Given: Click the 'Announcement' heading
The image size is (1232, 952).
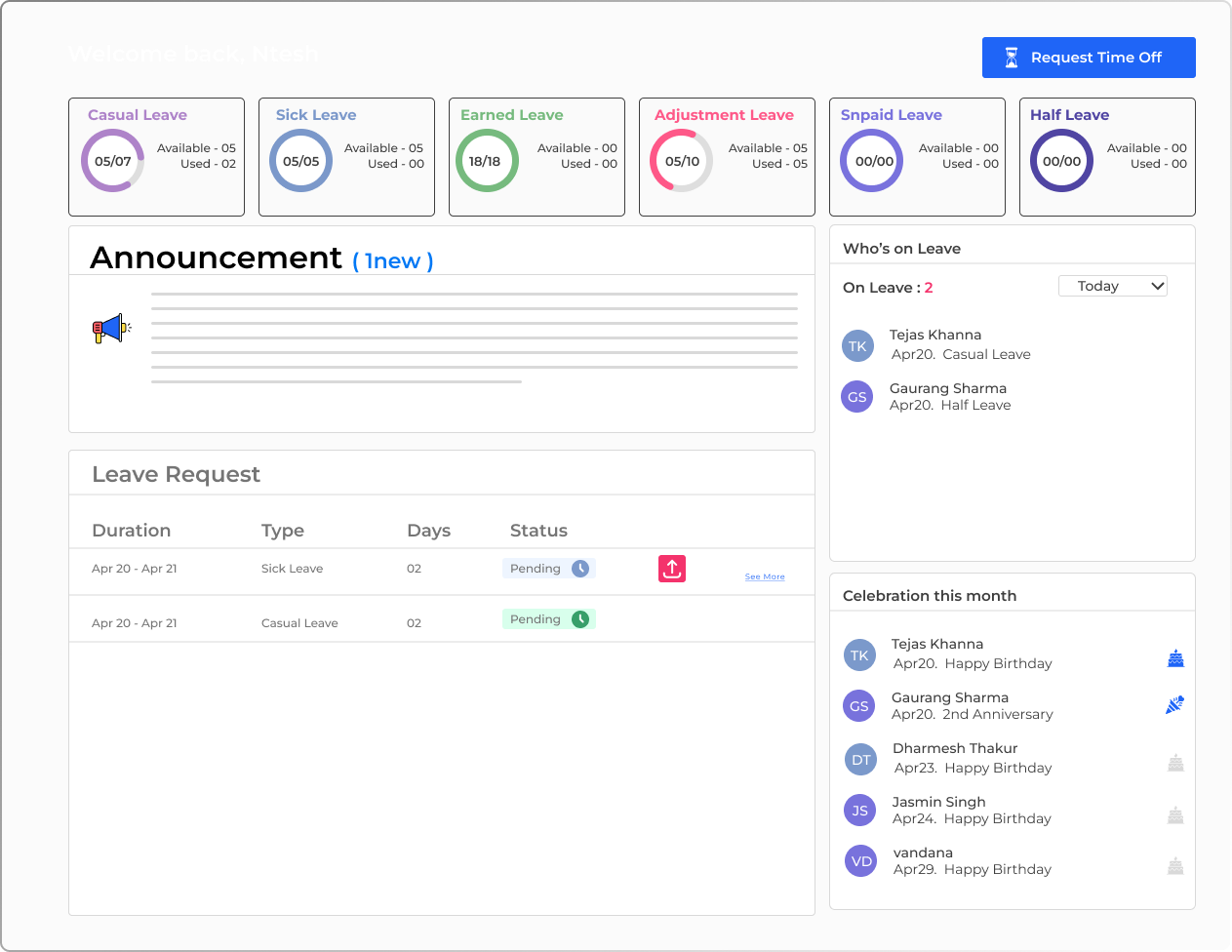Looking at the screenshot, I should point(216,258).
